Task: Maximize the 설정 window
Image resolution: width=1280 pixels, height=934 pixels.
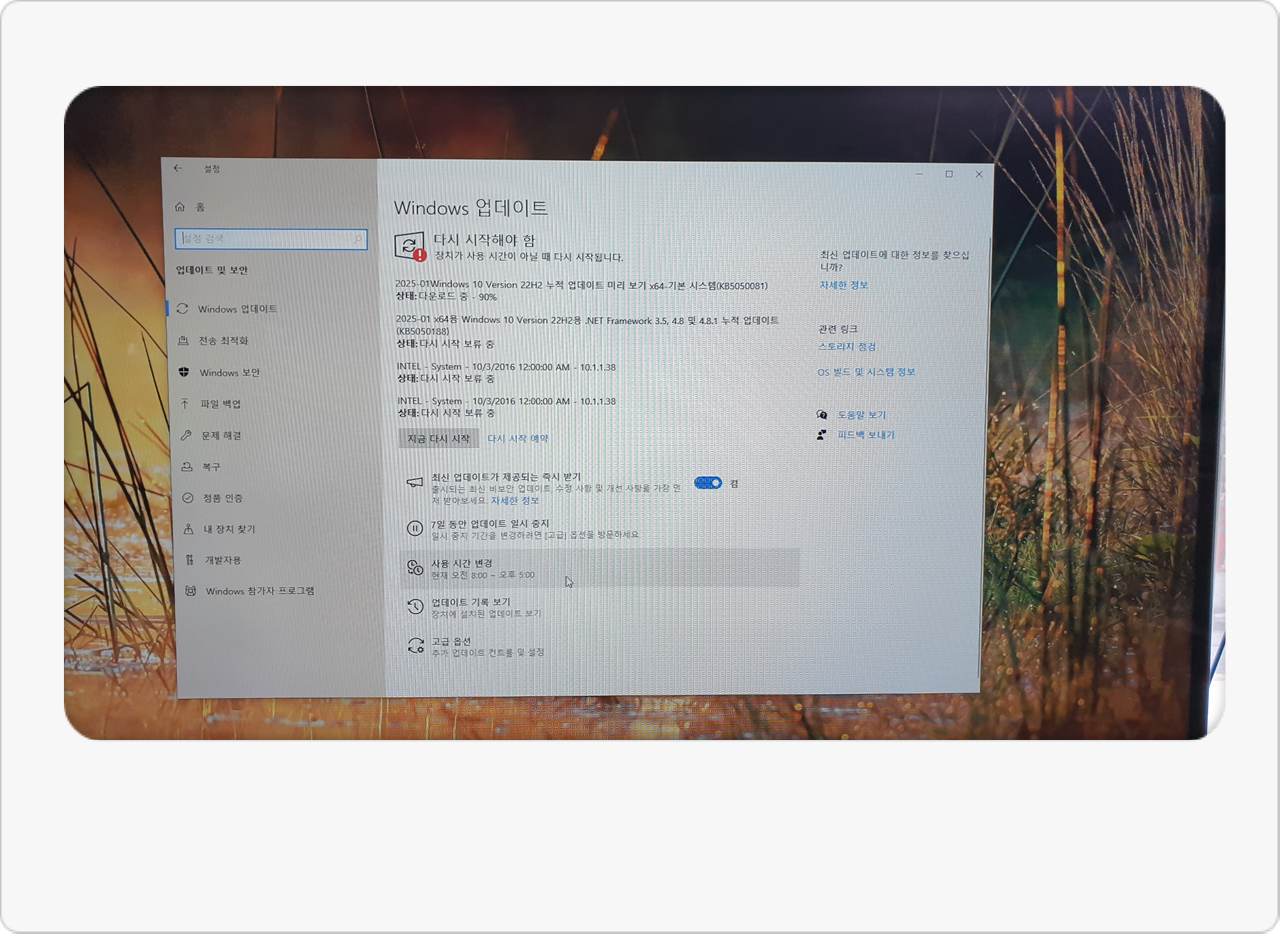Action: [949, 174]
